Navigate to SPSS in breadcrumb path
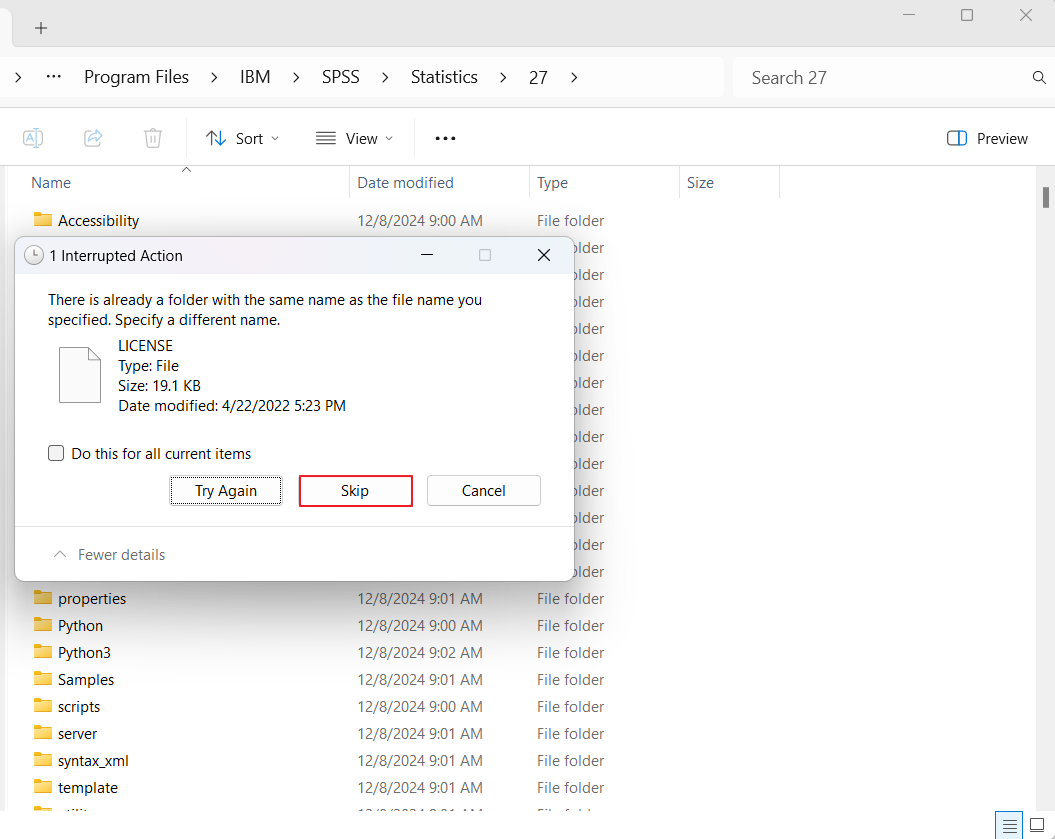1055x839 pixels. [x=340, y=78]
